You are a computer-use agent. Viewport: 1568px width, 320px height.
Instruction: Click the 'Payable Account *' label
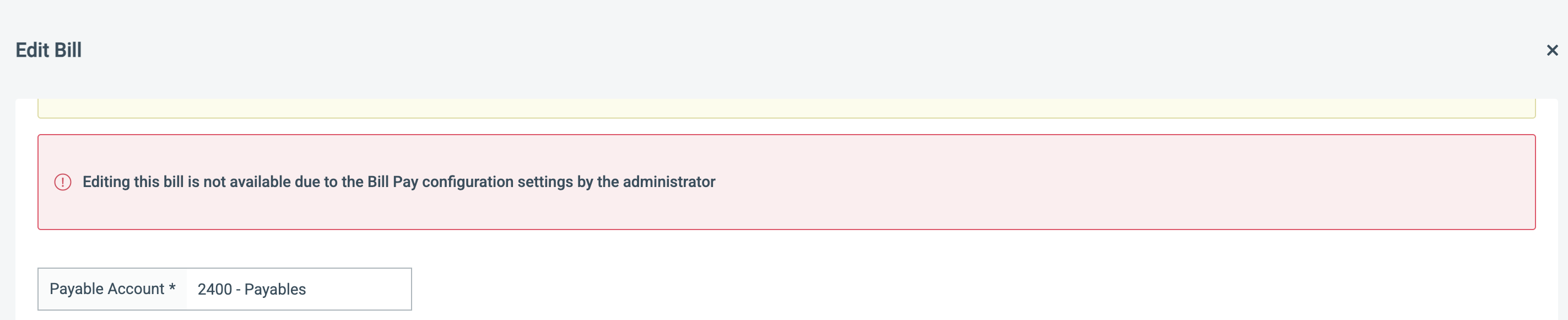point(112,289)
